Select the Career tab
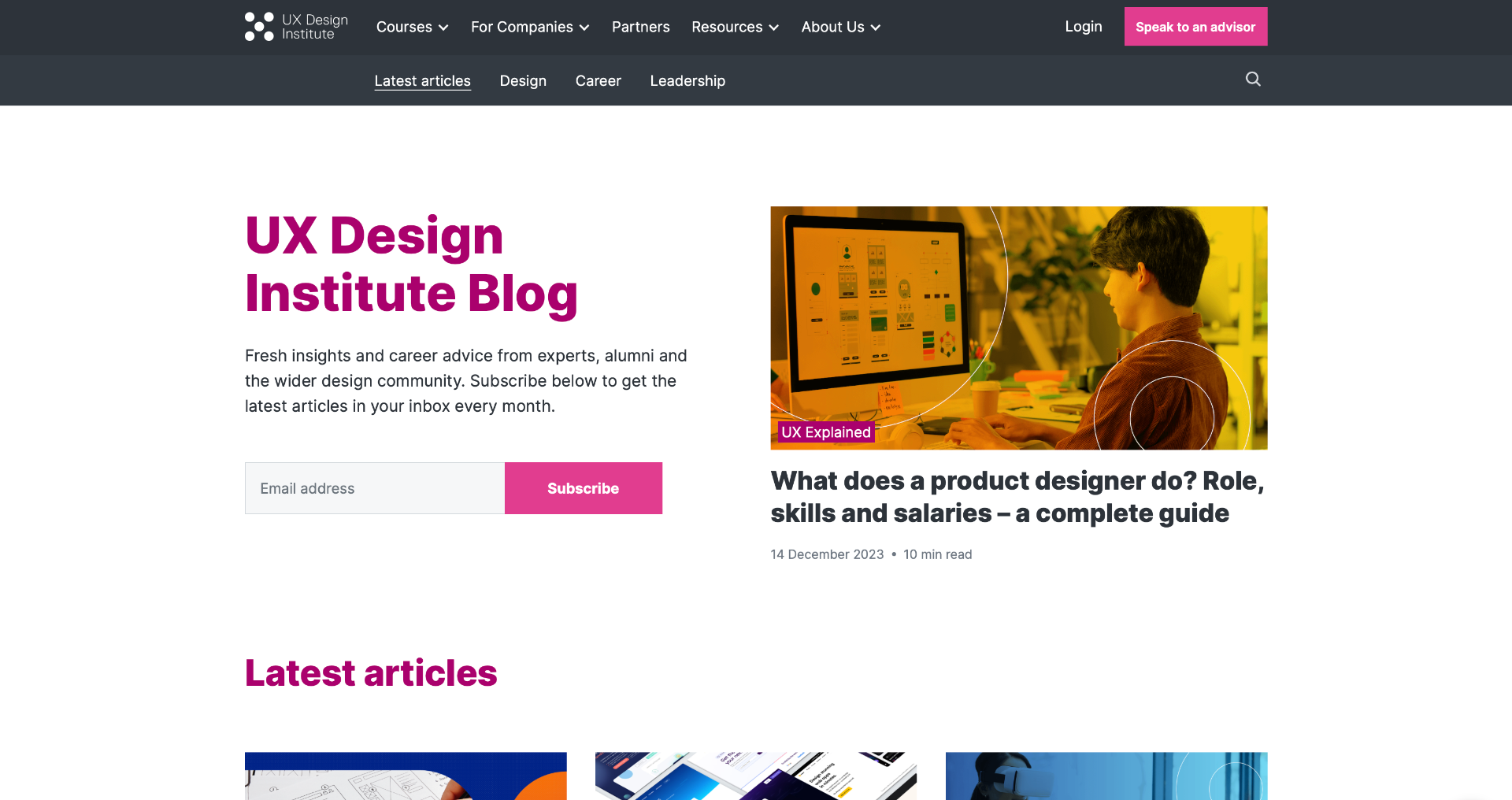The height and width of the screenshot is (800, 1512). pos(598,80)
